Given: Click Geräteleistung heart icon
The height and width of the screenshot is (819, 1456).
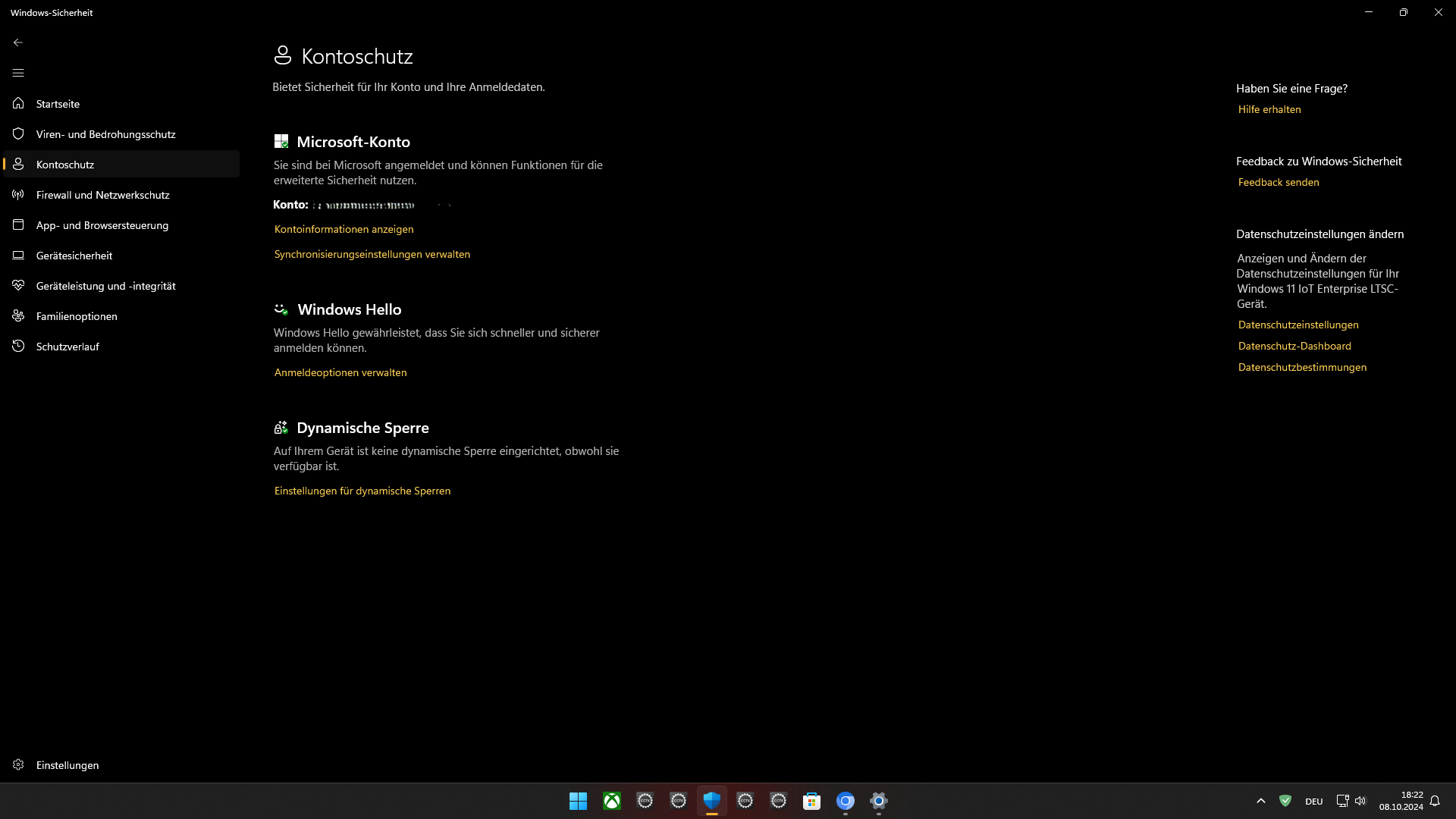Looking at the screenshot, I should click(18, 286).
